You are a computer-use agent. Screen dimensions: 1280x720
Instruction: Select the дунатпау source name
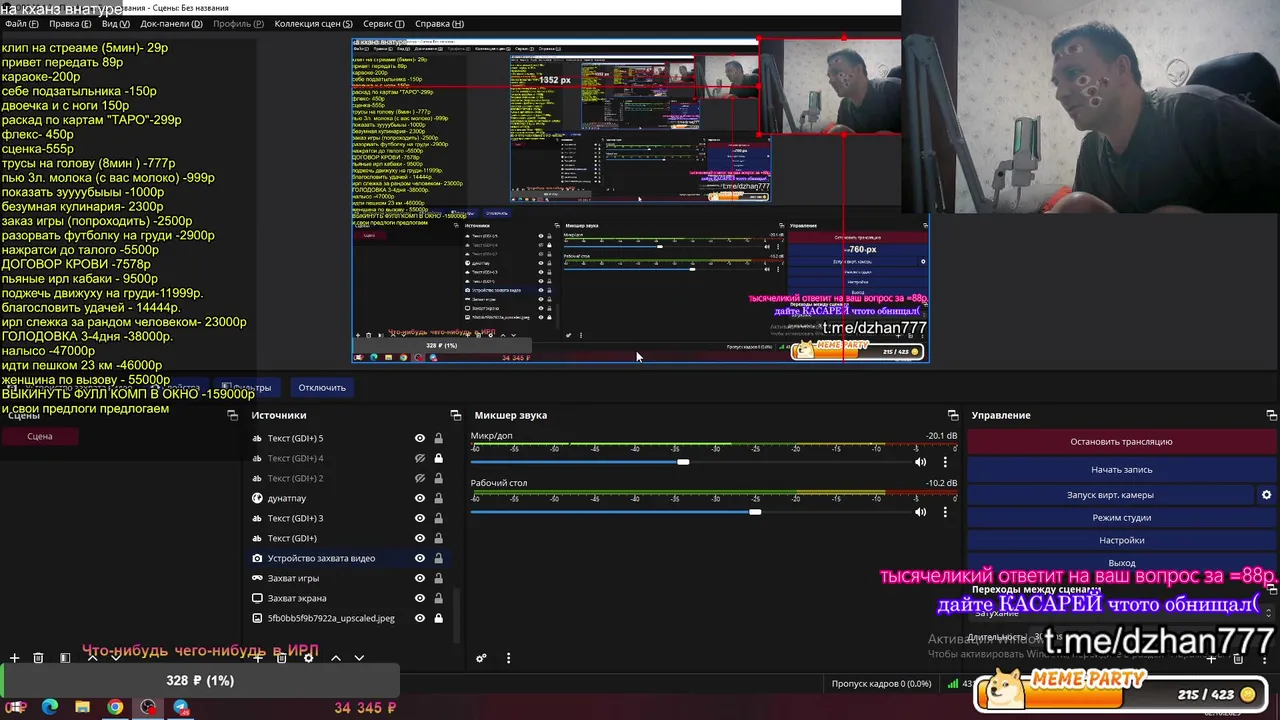click(x=287, y=498)
